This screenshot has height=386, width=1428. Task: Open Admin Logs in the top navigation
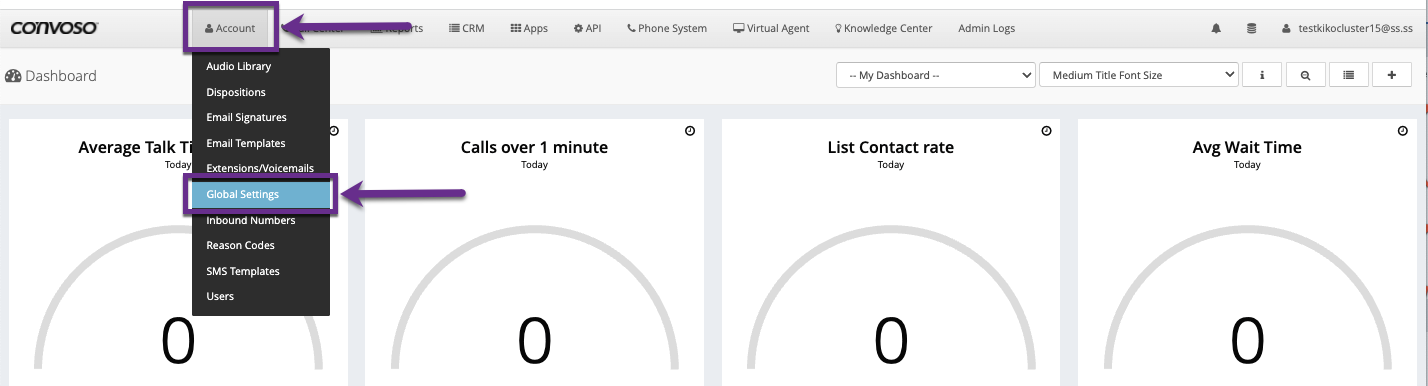coord(986,28)
